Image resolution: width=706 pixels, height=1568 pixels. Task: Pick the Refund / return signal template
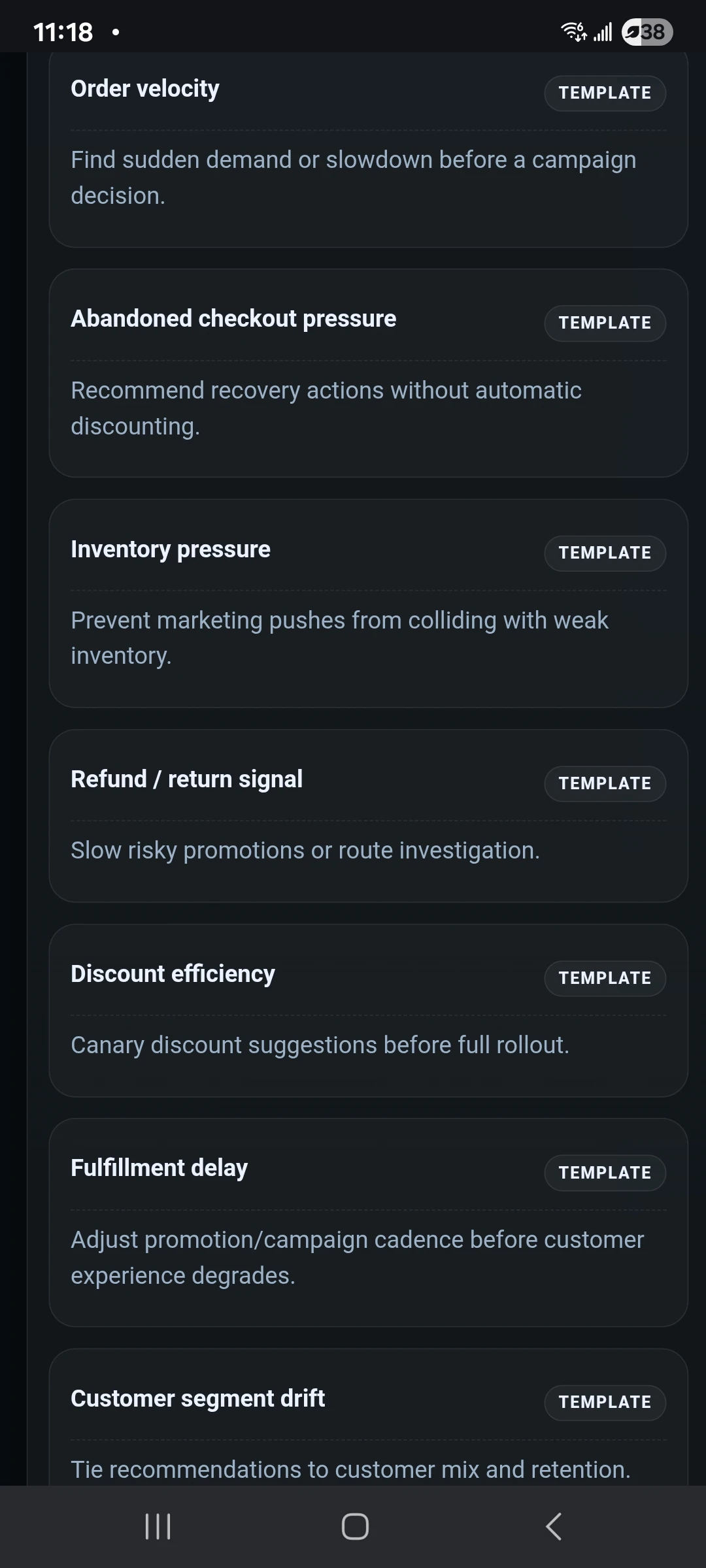pos(604,783)
